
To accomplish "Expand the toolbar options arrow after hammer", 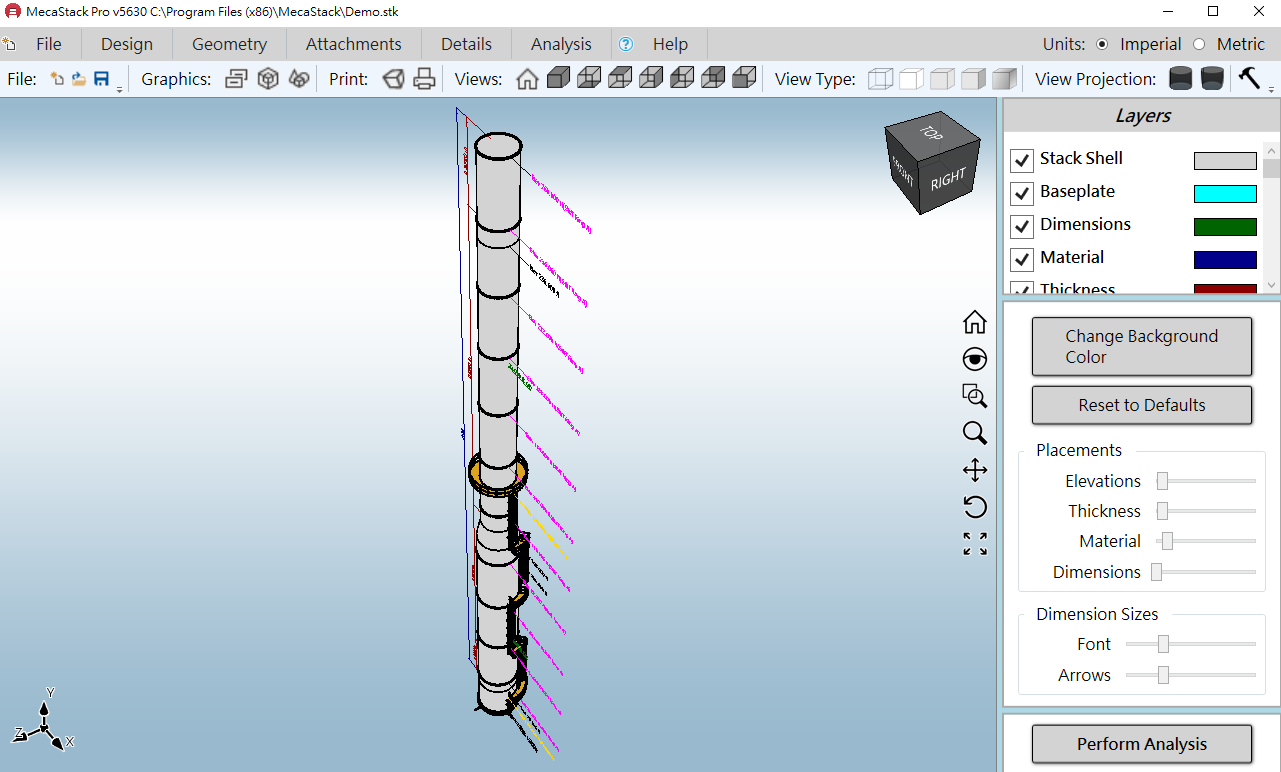I will coord(1271,90).
